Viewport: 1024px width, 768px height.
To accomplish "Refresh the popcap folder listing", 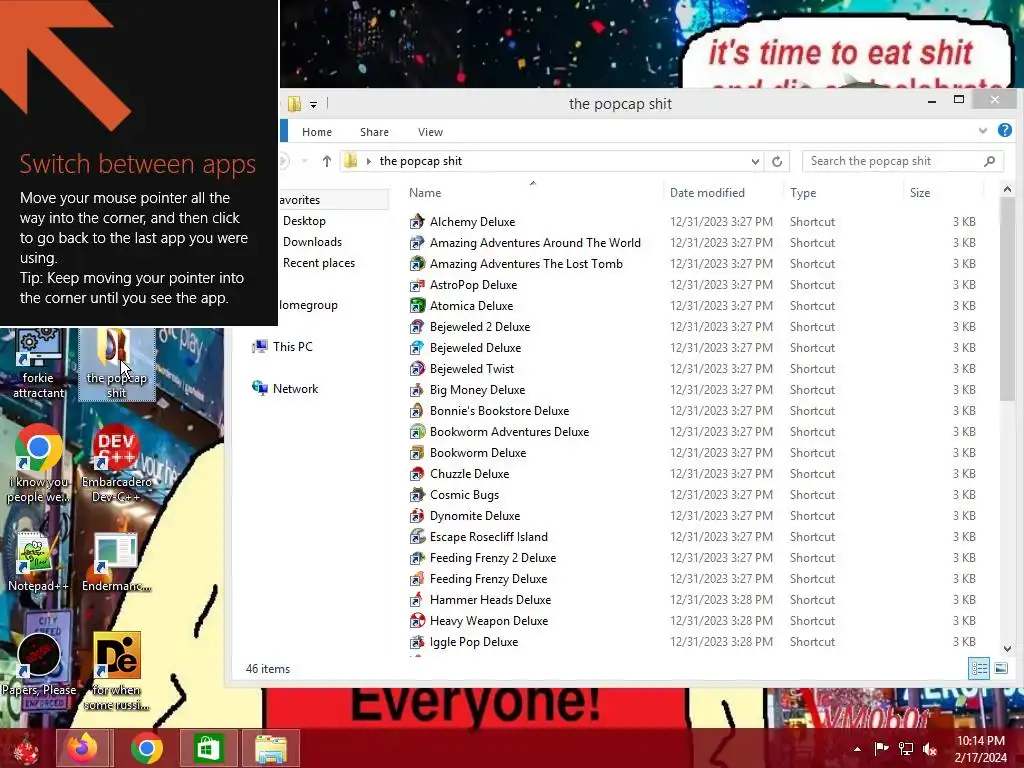I will (776, 161).
